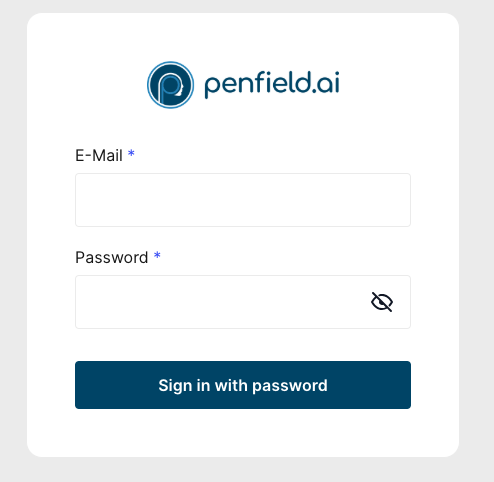Image resolution: width=494 pixels, height=482 pixels.
Task: Click the E-Mail field label
Action: pos(99,155)
